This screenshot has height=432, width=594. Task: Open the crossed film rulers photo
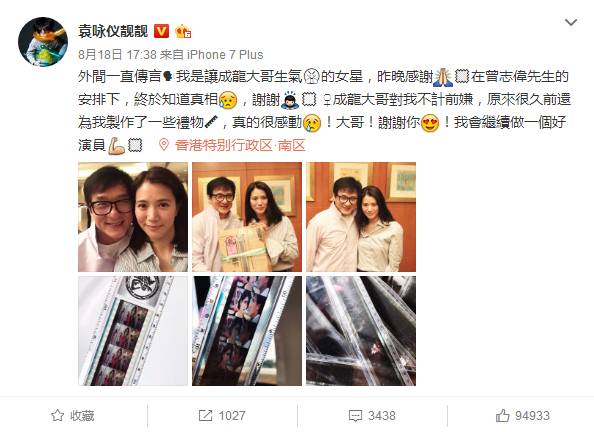pyautogui.click(x=361, y=331)
